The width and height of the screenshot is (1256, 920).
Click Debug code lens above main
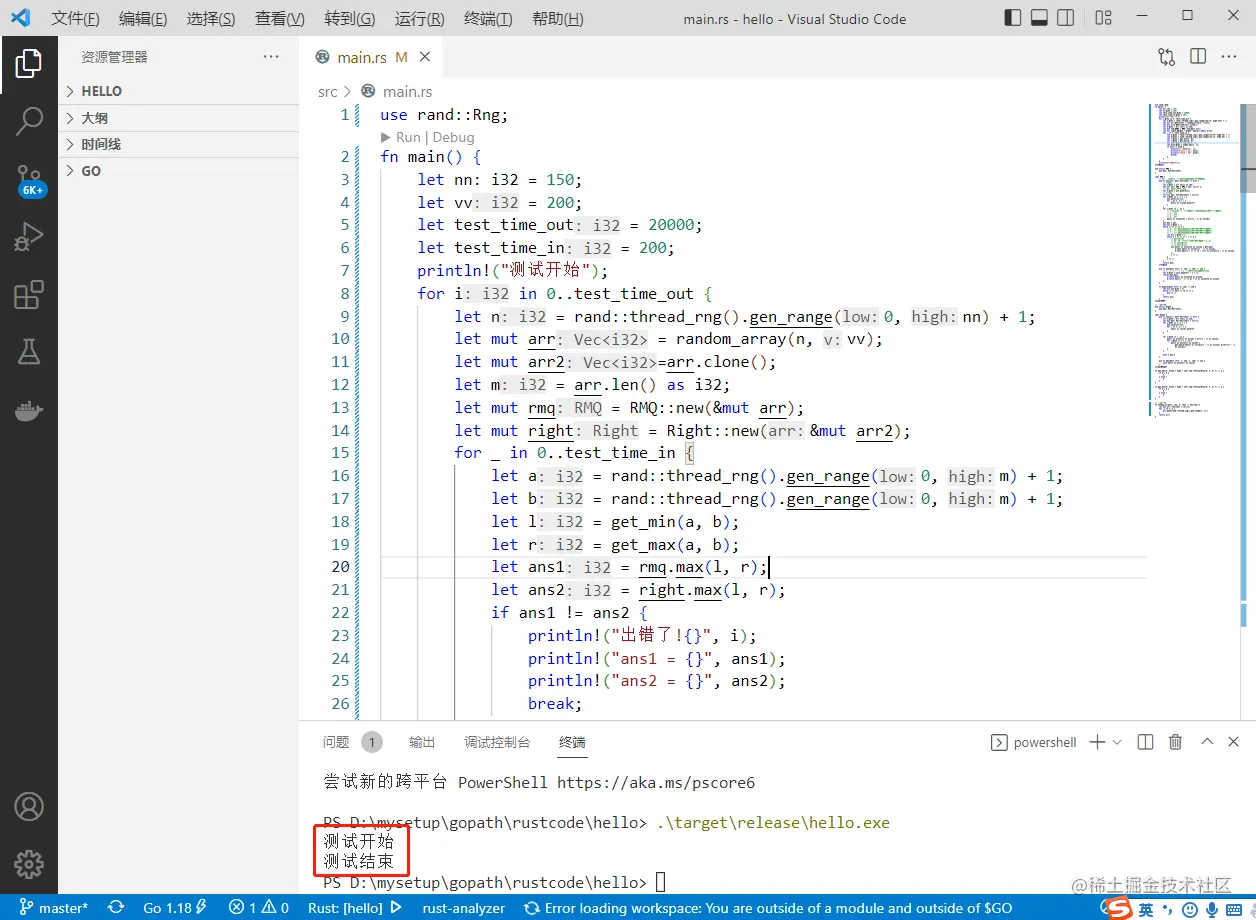tap(453, 137)
